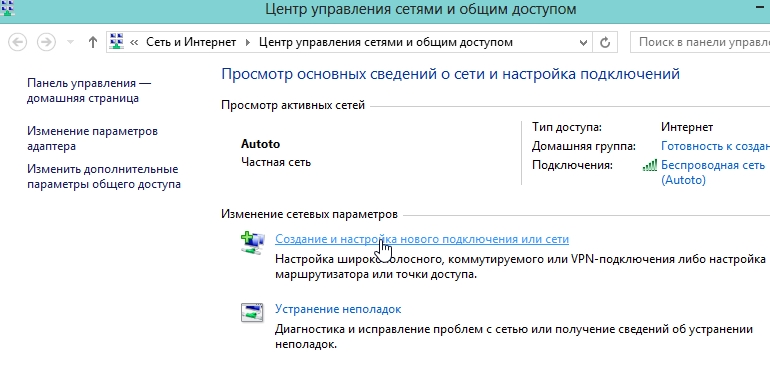Click the Просмотр основных сведений page title
770x391 pixels.
pyautogui.click(x=450, y=74)
